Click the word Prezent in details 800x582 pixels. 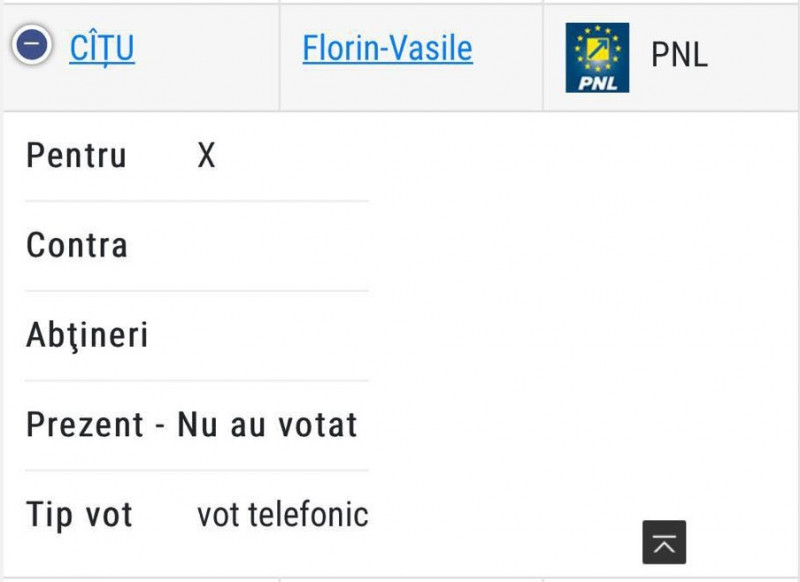click(x=85, y=424)
